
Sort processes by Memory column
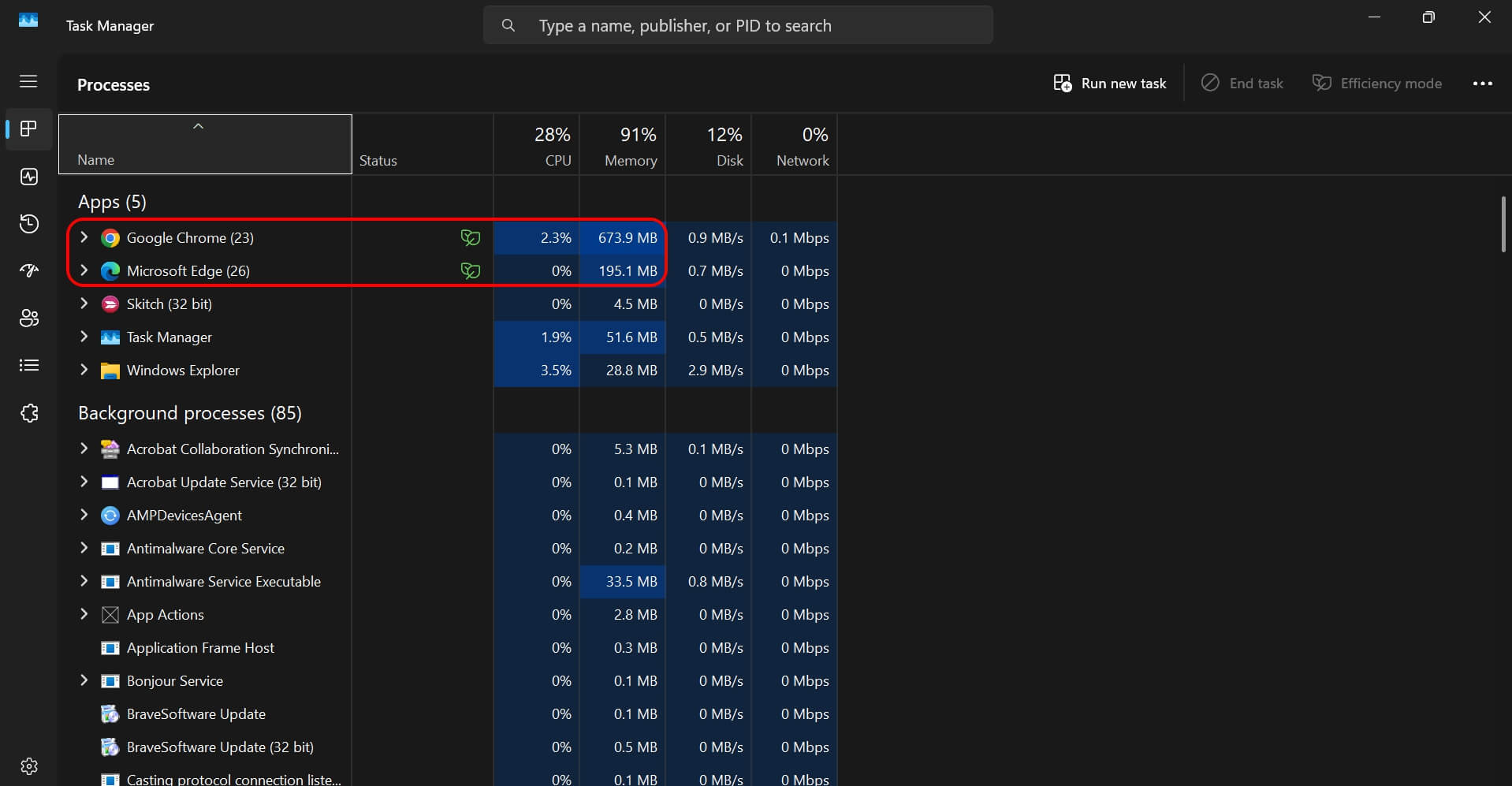(623, 144)
